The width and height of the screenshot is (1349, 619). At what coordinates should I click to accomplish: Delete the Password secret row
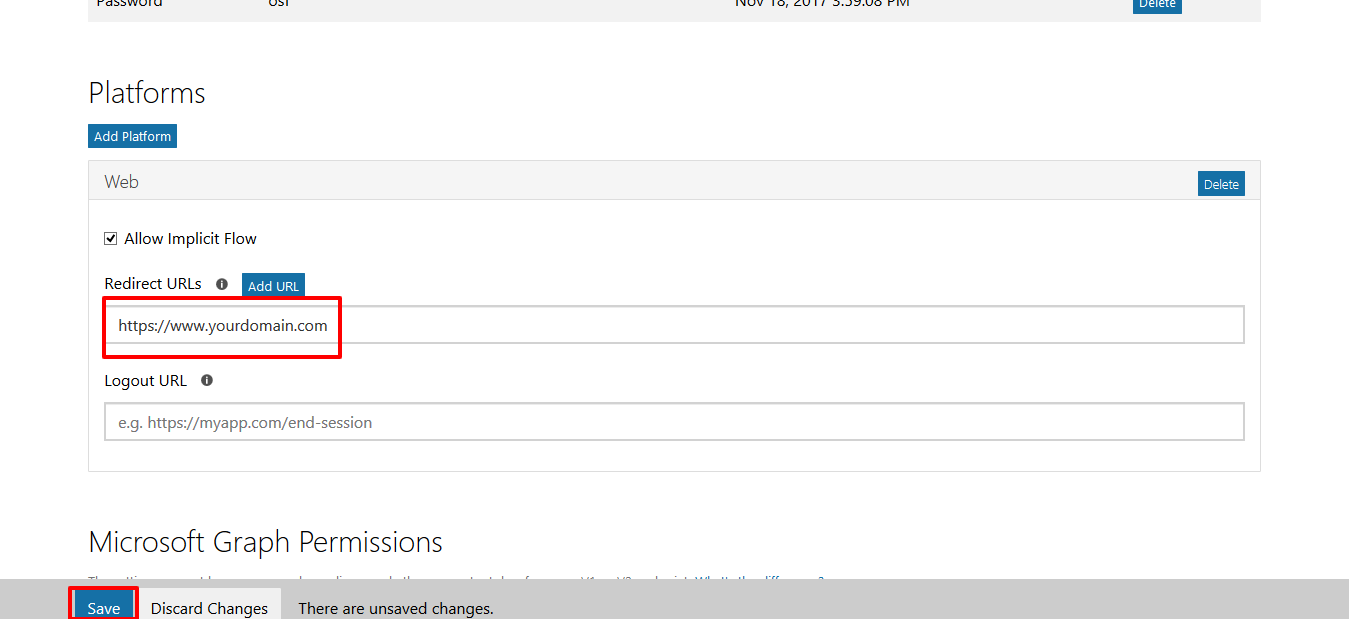point(1157,4)
